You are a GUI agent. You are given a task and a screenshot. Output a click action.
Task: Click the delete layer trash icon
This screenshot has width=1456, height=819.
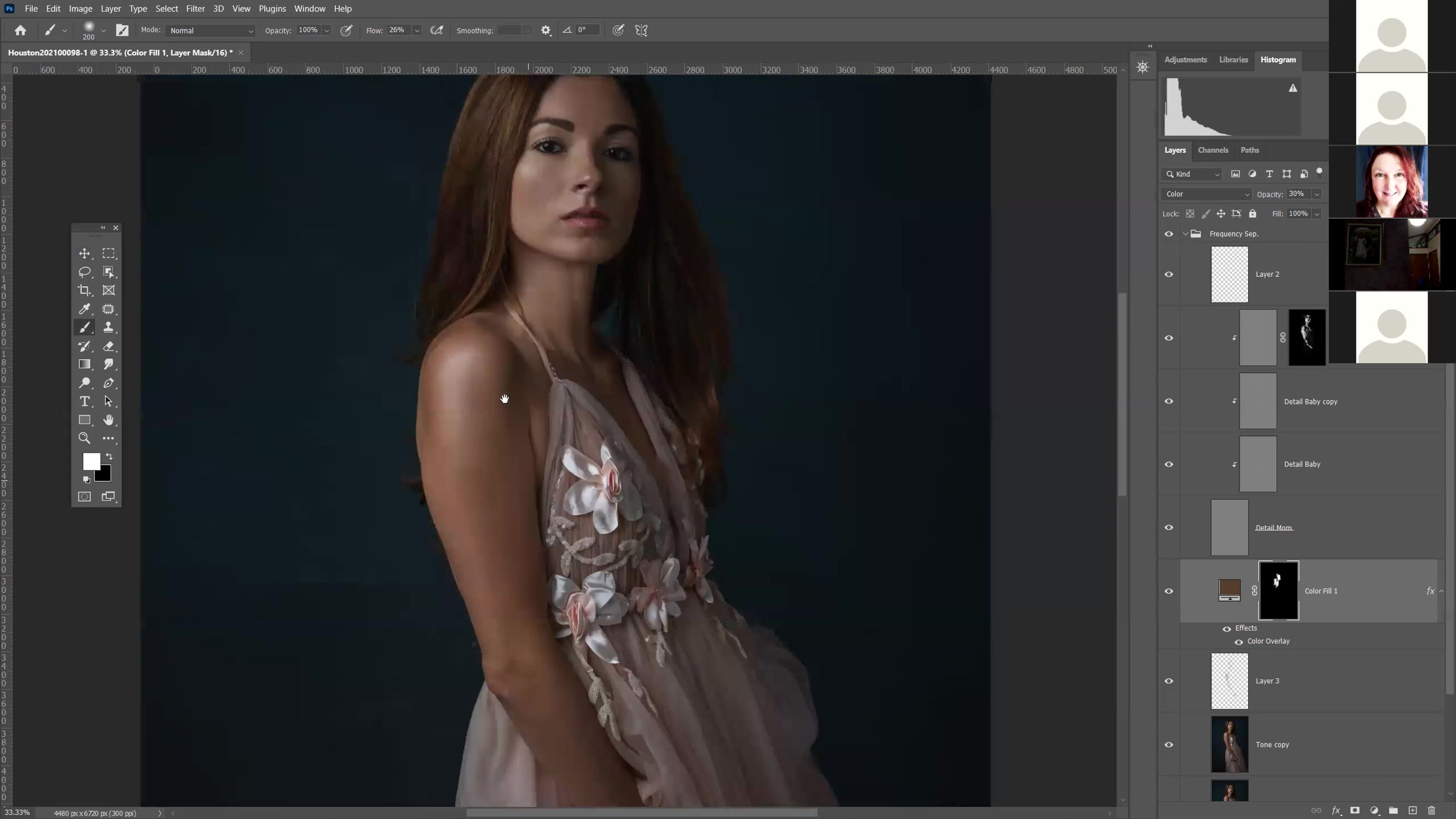coord(1432,811)
